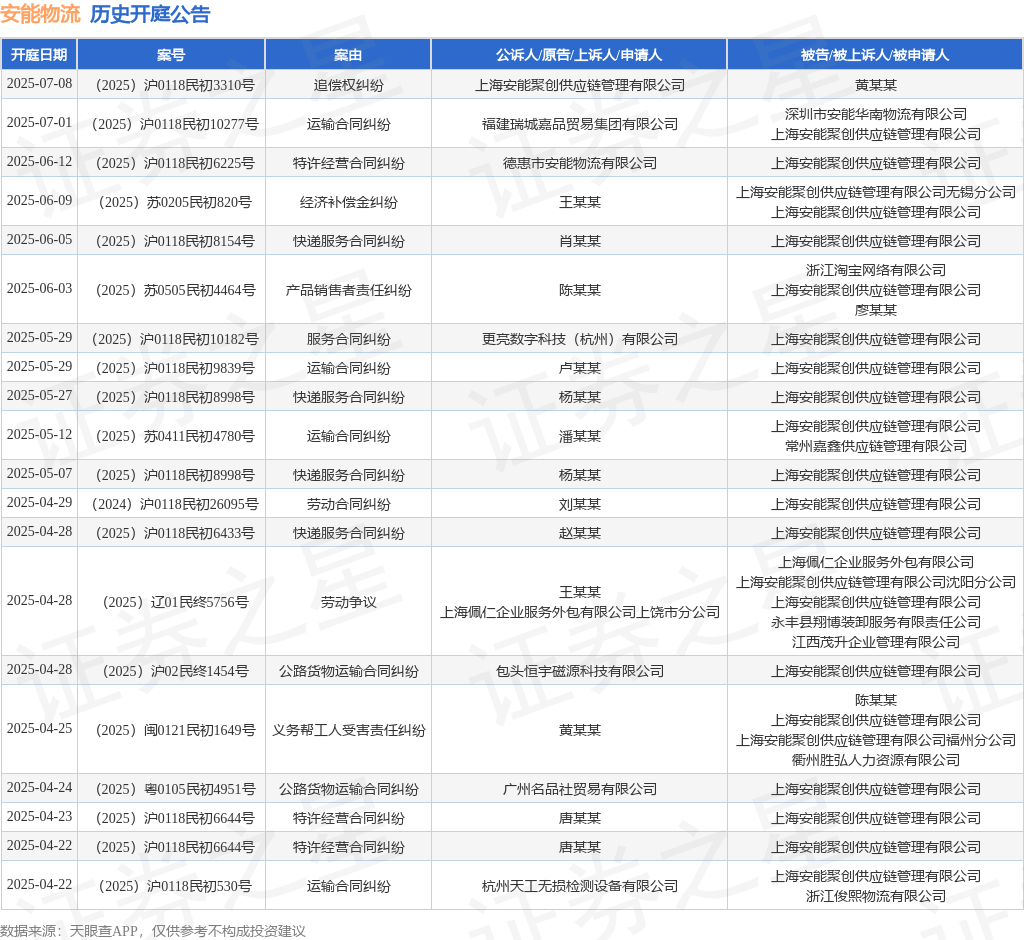Click defendant 衢州胜弘人力资源有限公司
Viewport: 1024px width, 940px height.
[x=876, y=760]
